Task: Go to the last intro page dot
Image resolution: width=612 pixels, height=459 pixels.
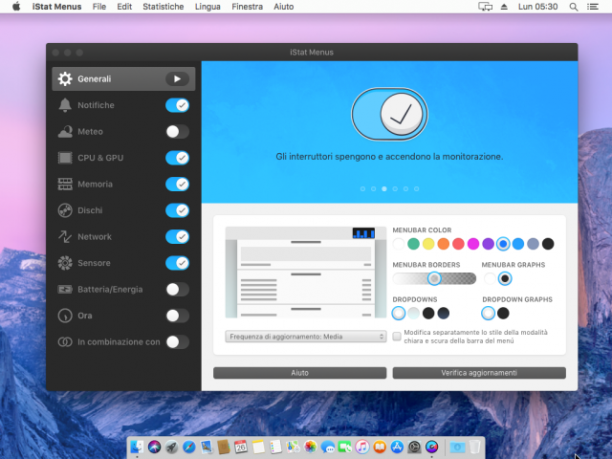Action: [x=416, y=189]
